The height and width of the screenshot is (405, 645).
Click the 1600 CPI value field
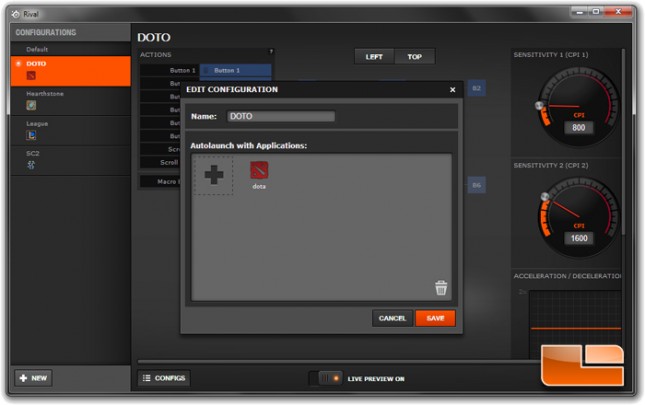579,238
